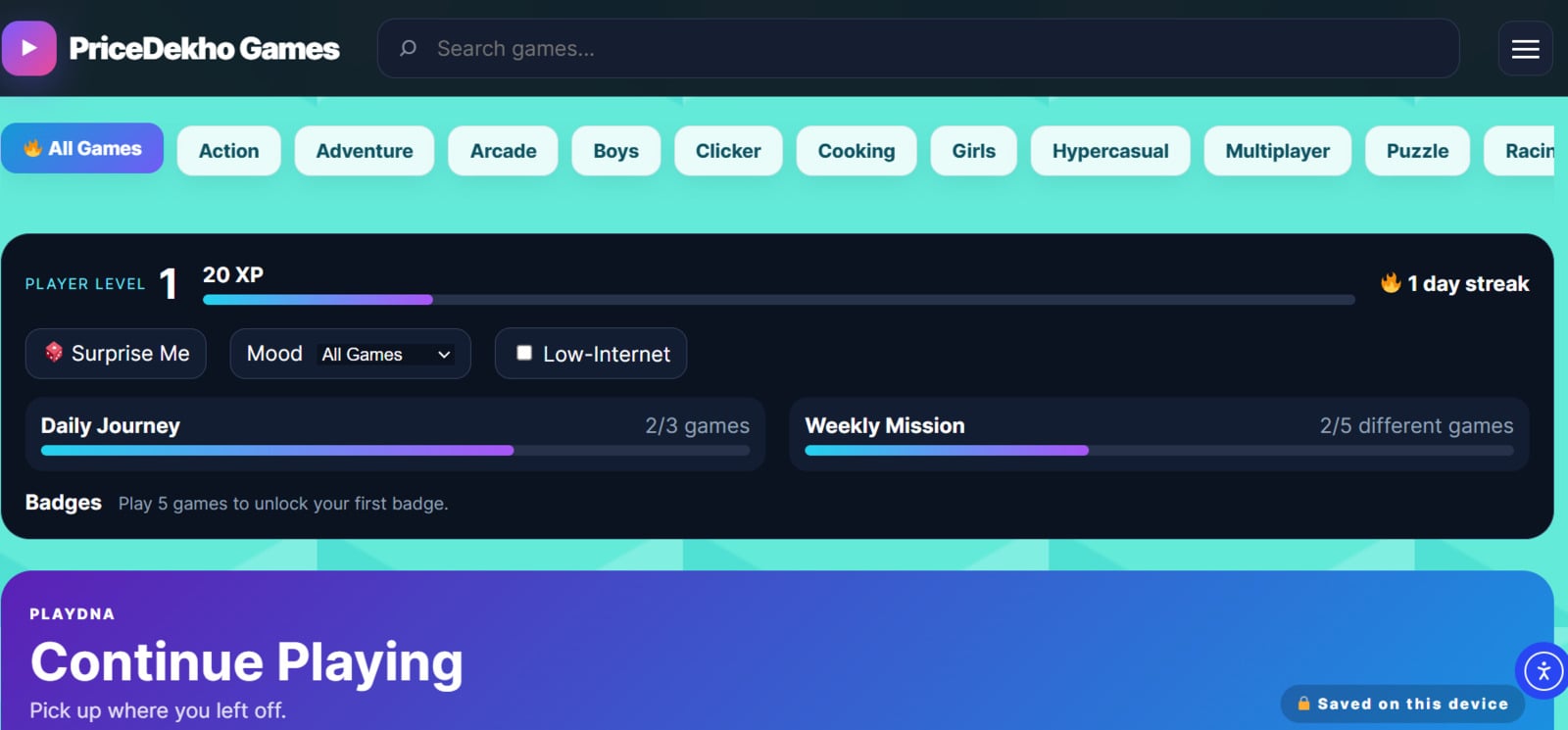Click the '20 XP' label
Viewport: 1568px width, 730px height.
coord(233,274)
